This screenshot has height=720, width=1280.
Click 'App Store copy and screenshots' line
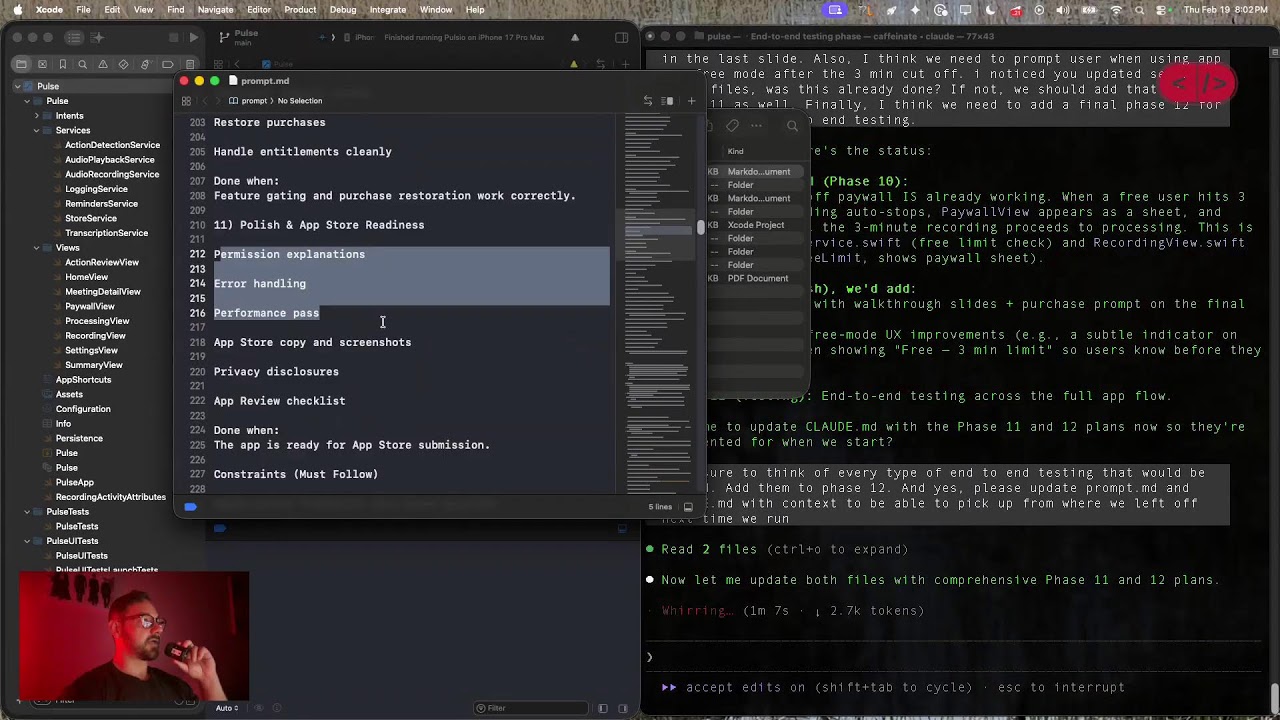point(312,342)
